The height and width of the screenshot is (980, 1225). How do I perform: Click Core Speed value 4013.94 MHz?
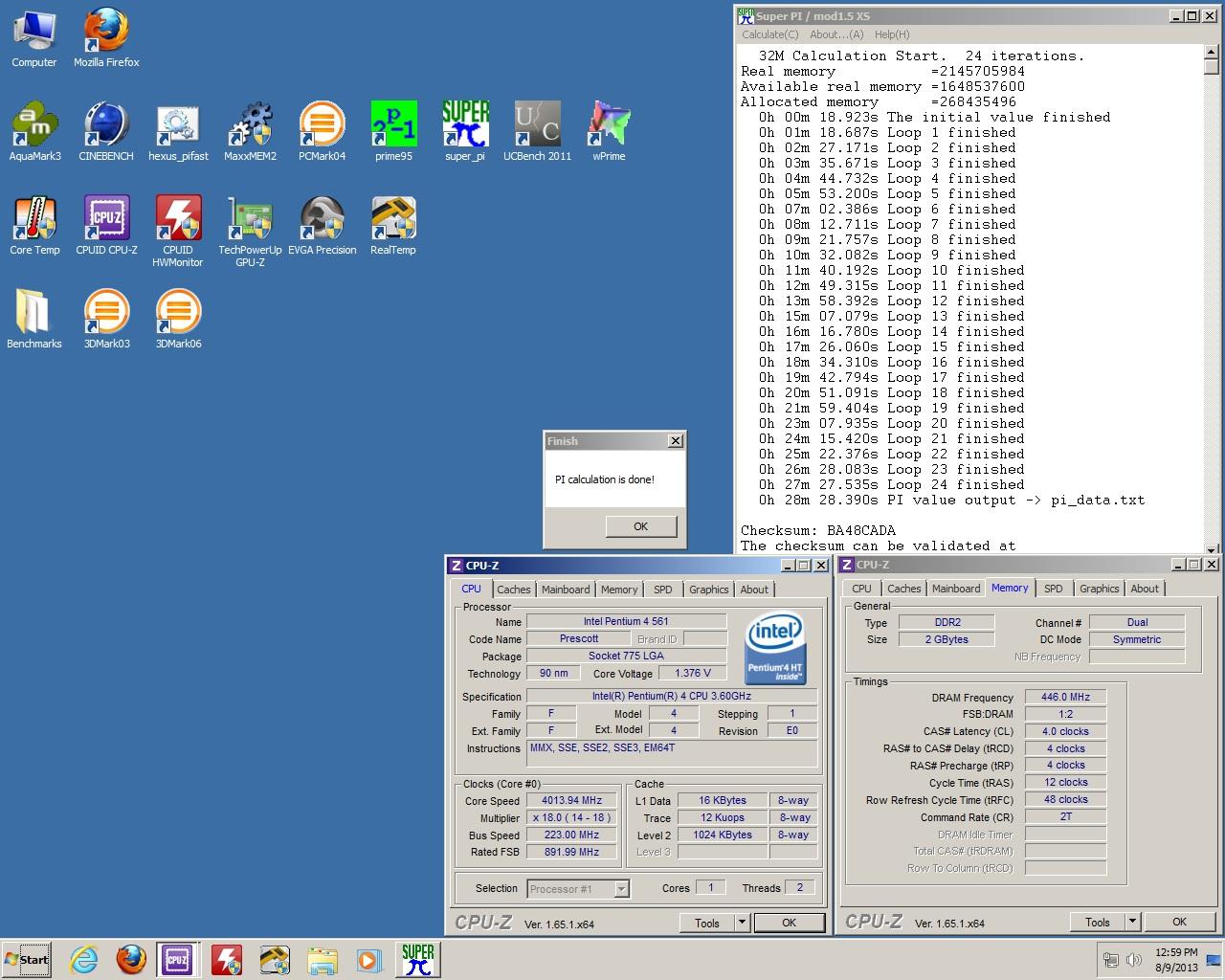point(572,801)
